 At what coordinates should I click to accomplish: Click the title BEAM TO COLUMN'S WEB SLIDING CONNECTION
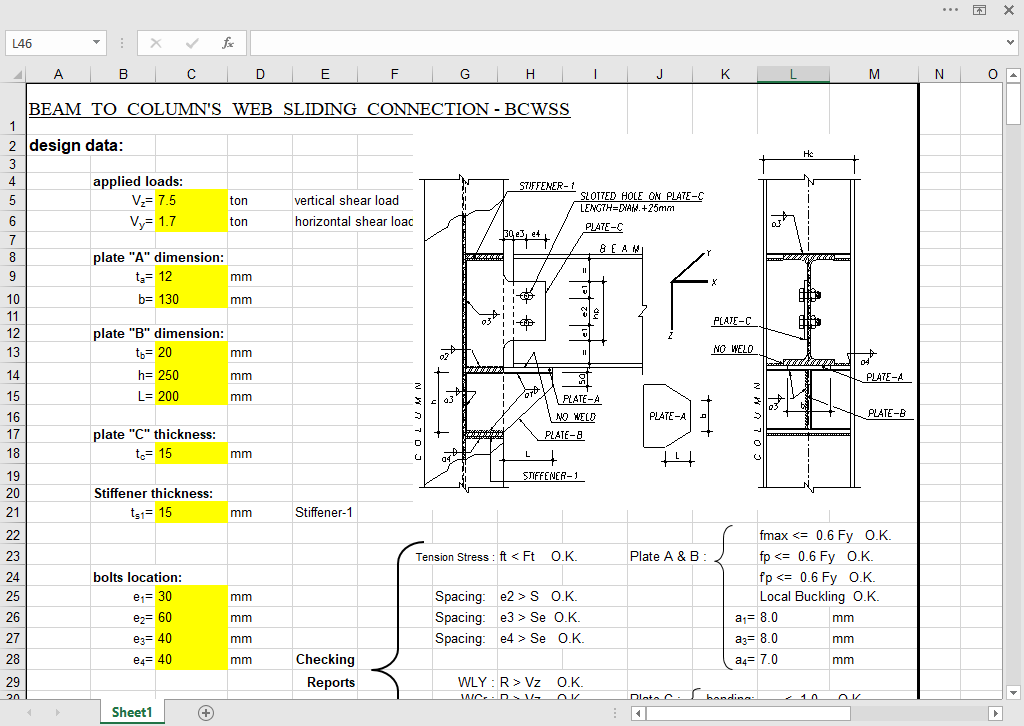(299, 109)
